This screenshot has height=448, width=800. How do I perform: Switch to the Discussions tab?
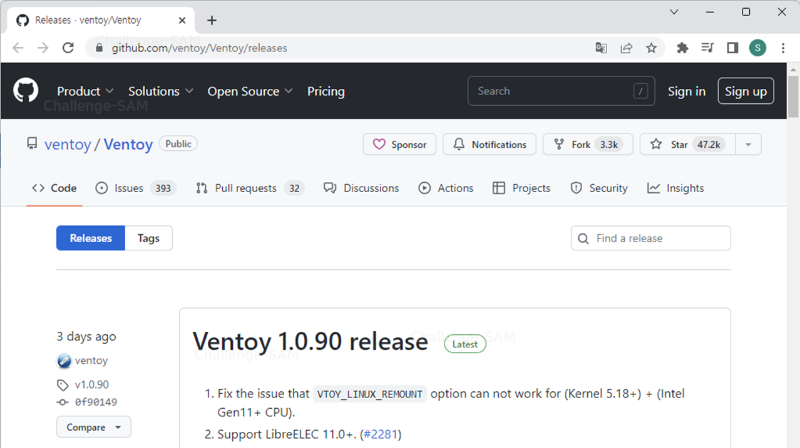click(361, 188)
